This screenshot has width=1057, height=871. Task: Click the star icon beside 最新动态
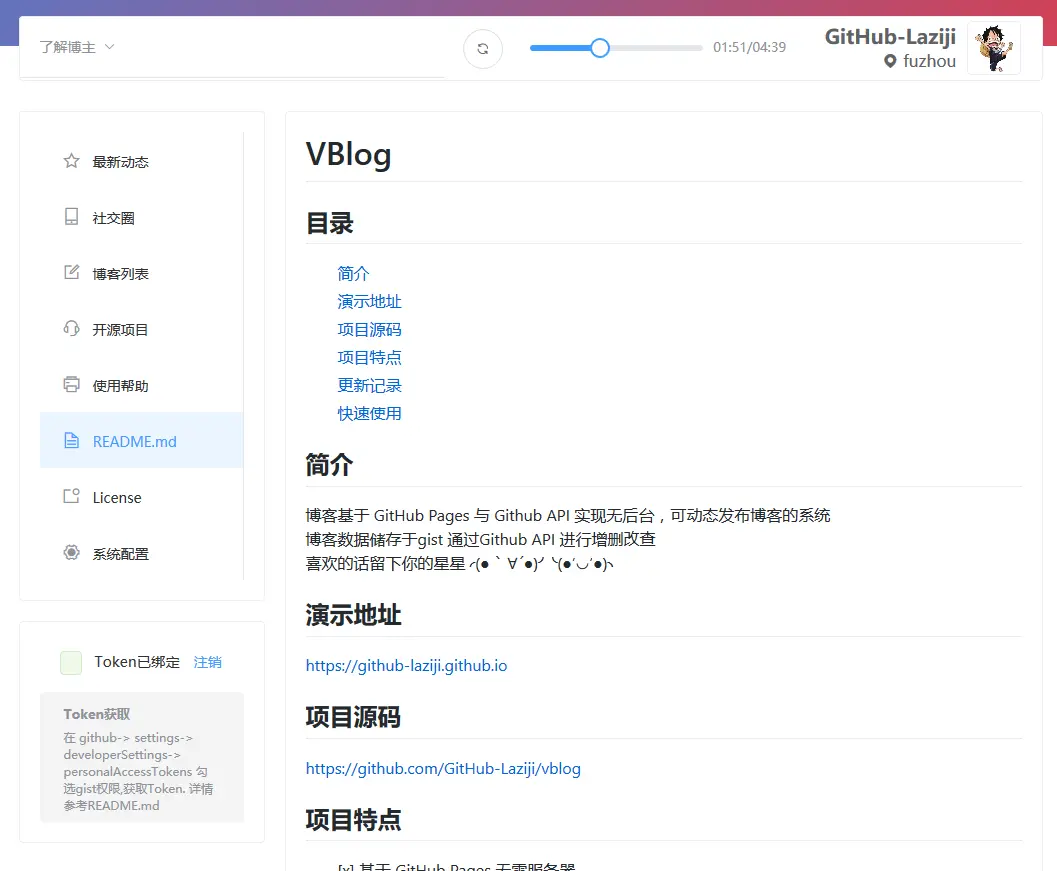(71, 161)
